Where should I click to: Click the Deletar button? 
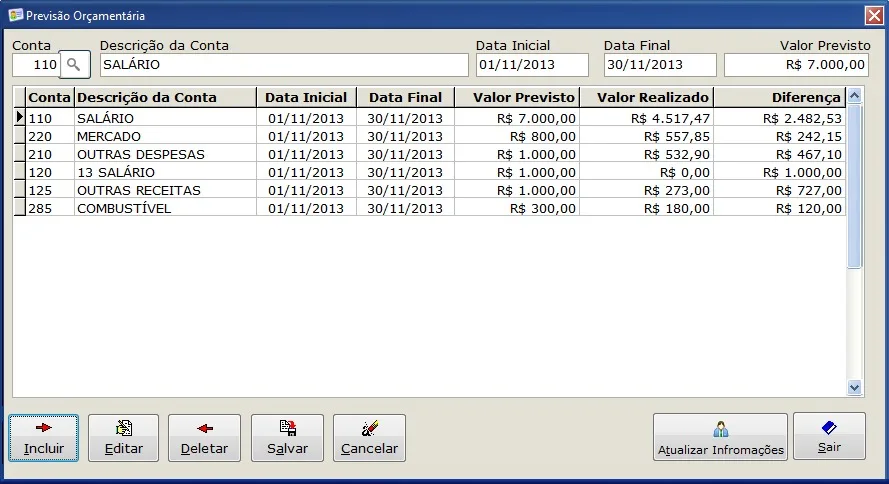click(204, 438)
